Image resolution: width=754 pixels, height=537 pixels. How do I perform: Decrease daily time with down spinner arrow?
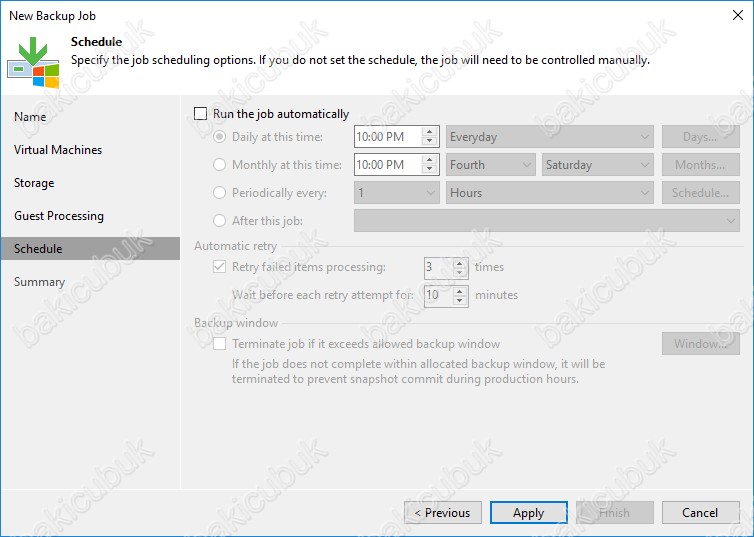[429, 142]
